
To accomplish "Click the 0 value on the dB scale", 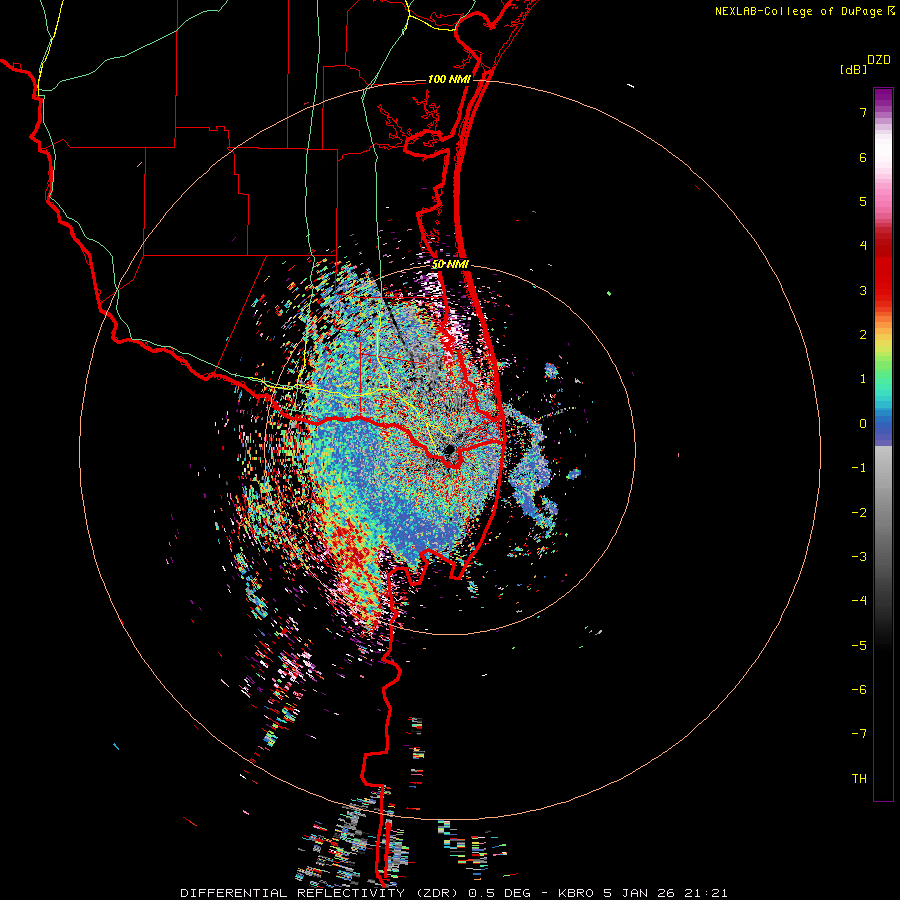I will click(863, 424).
